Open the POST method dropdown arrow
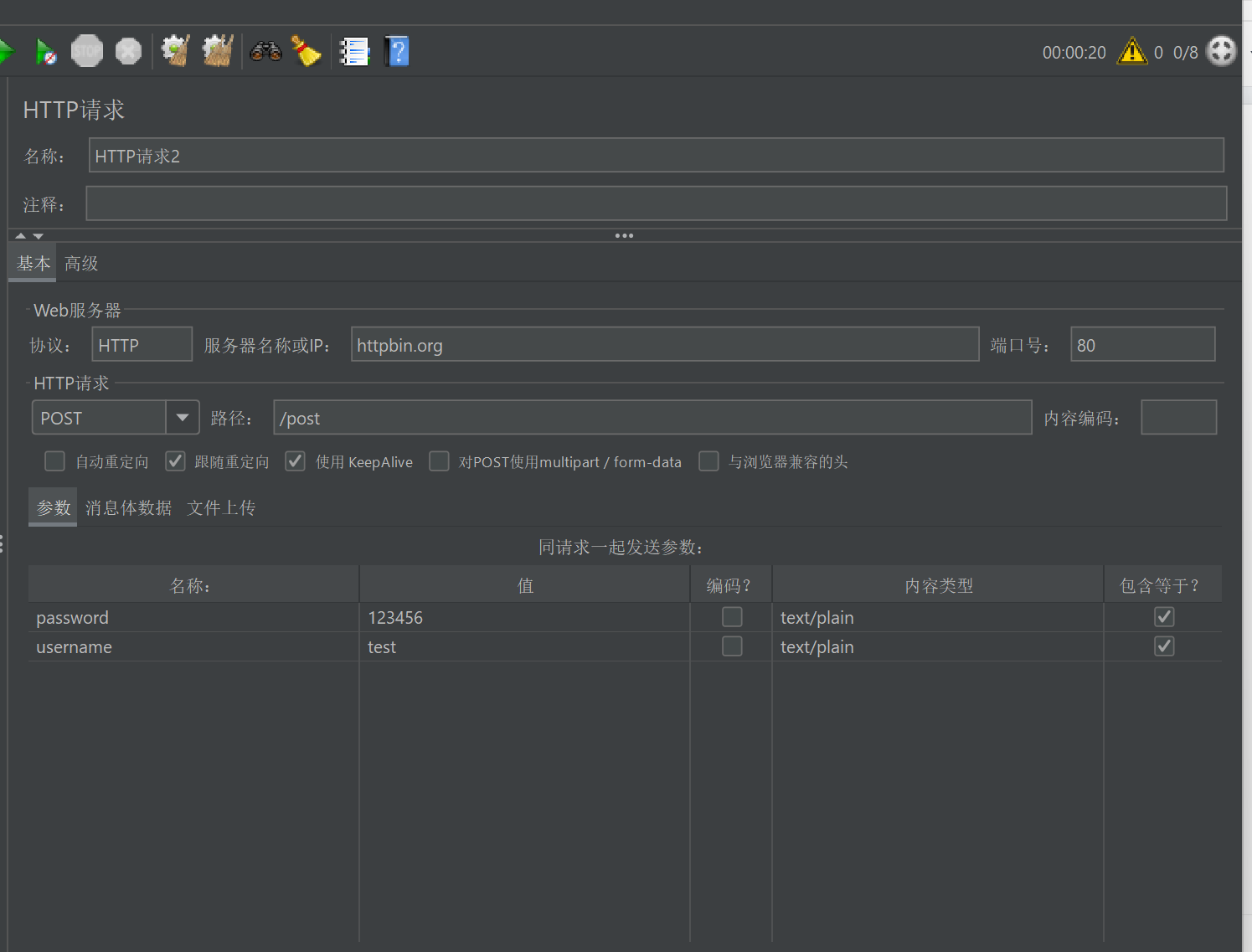Viewport: 1252px width, 952px height. pos(182,418)
